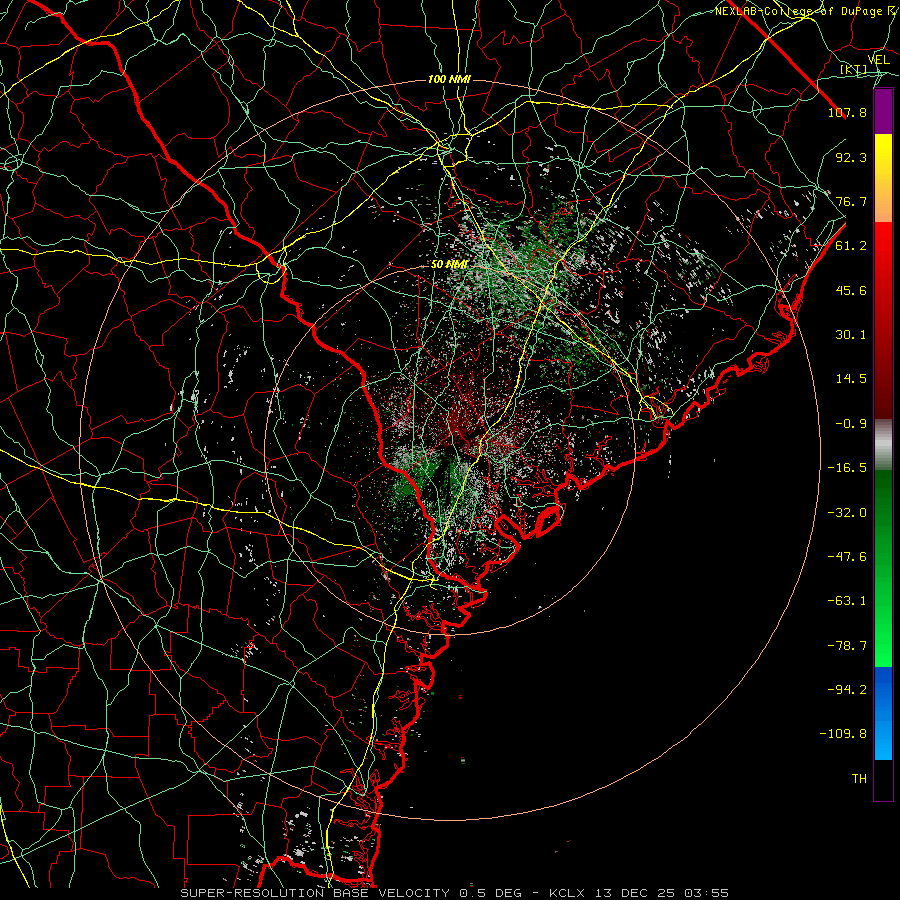Image resolution: width=900 pixels, height=900 pixels.
Task: Click the VEL legend title
Action: [878, 60]
